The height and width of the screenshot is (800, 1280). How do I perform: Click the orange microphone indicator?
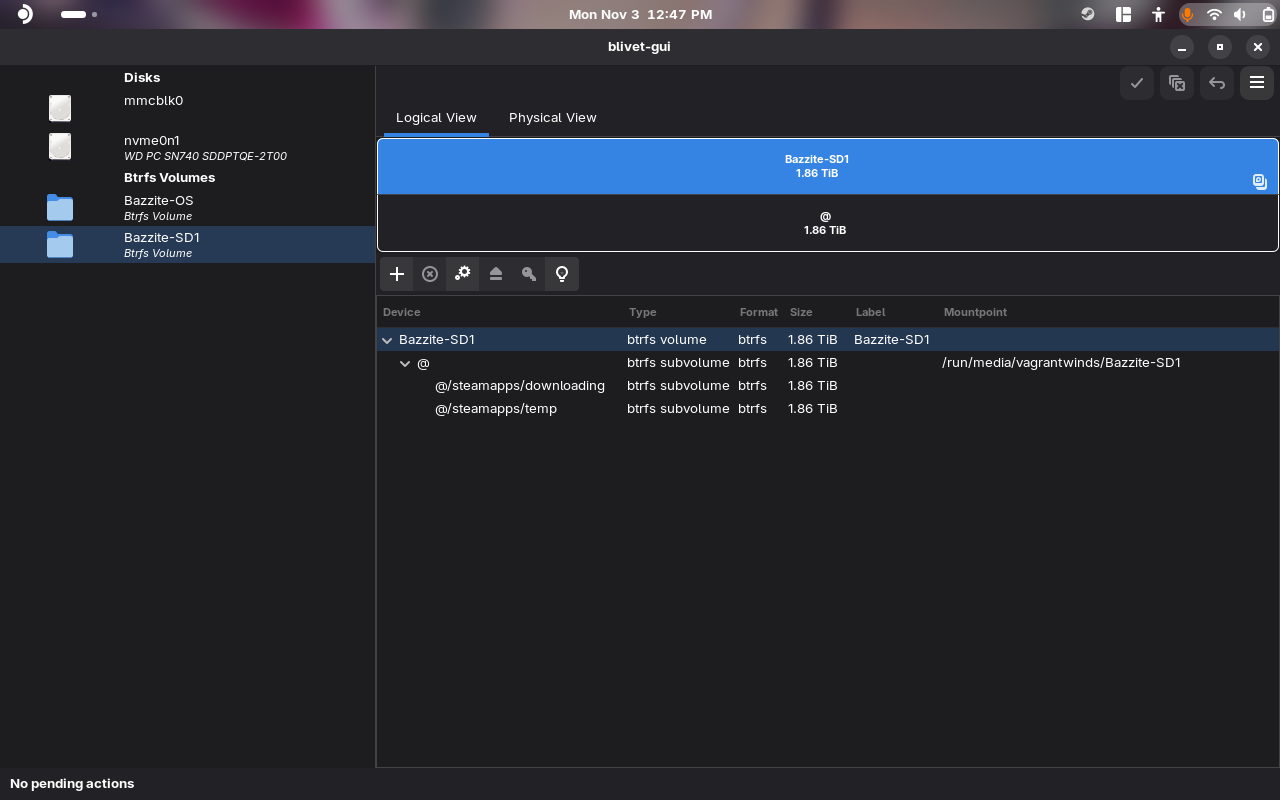coord(1188,14)
